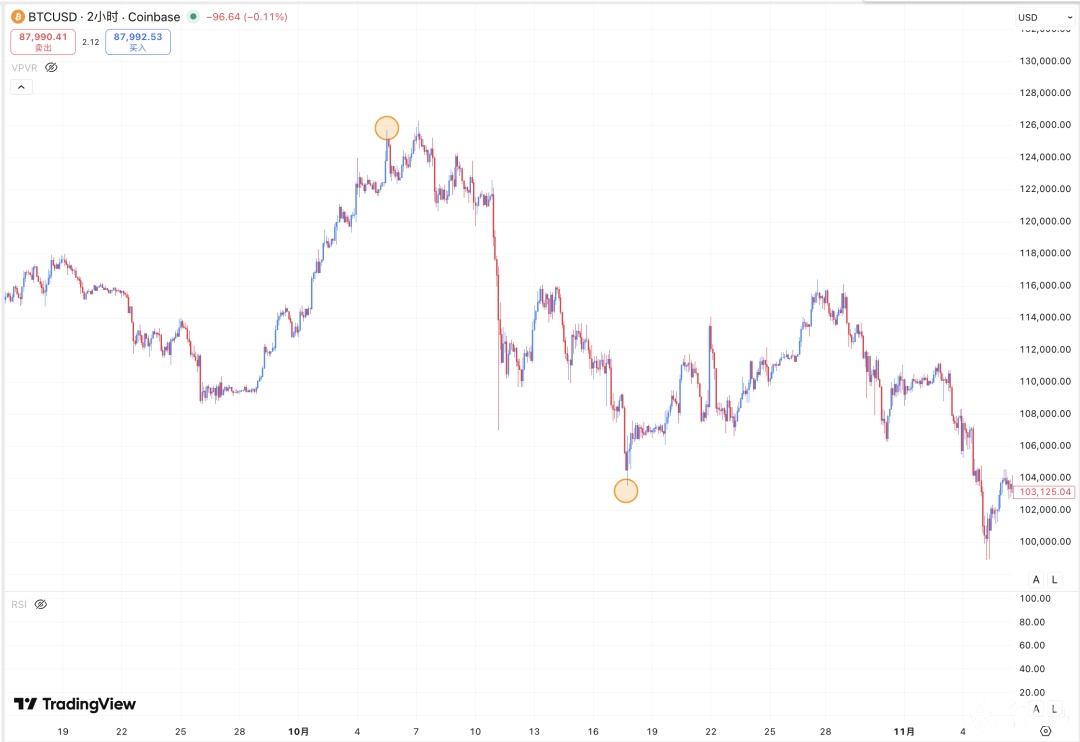Screen dimensions: 1080x742
Task: Toggle auto scale A on price axis
Action: pos(1036,580)
